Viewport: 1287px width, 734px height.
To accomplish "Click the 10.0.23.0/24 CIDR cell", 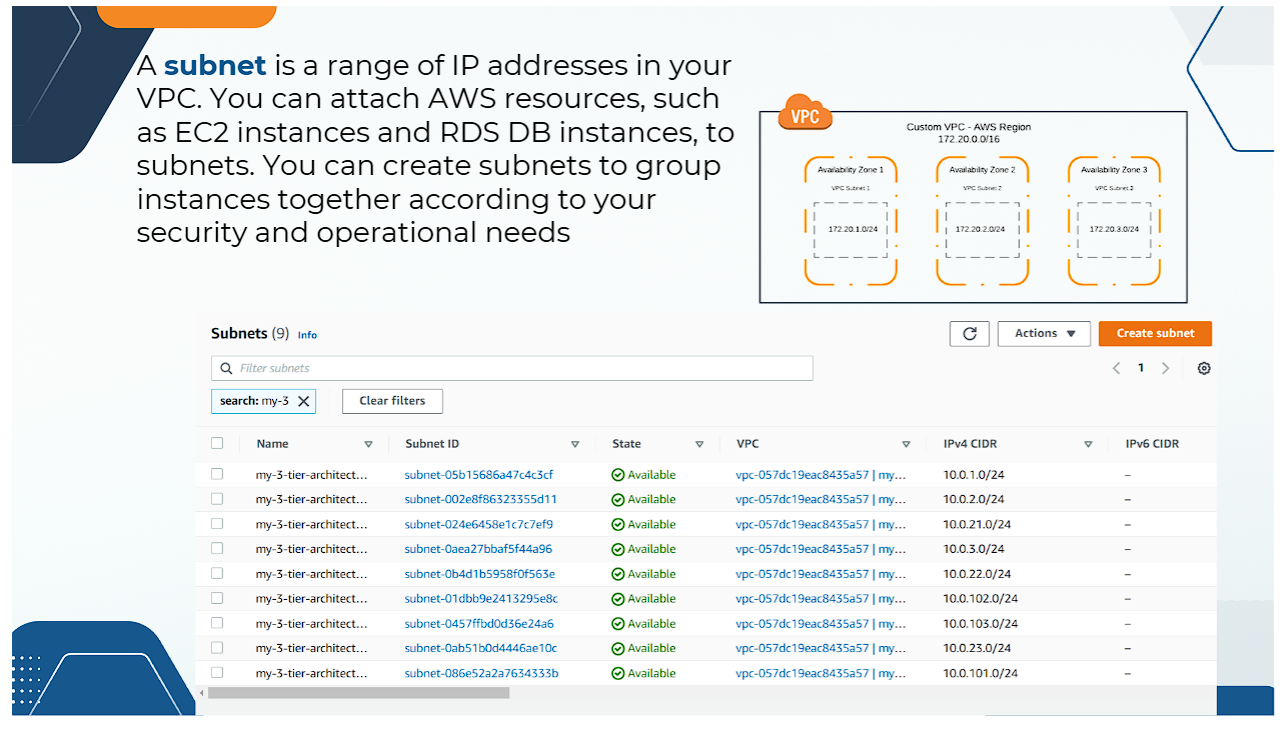I will point(977,648).
